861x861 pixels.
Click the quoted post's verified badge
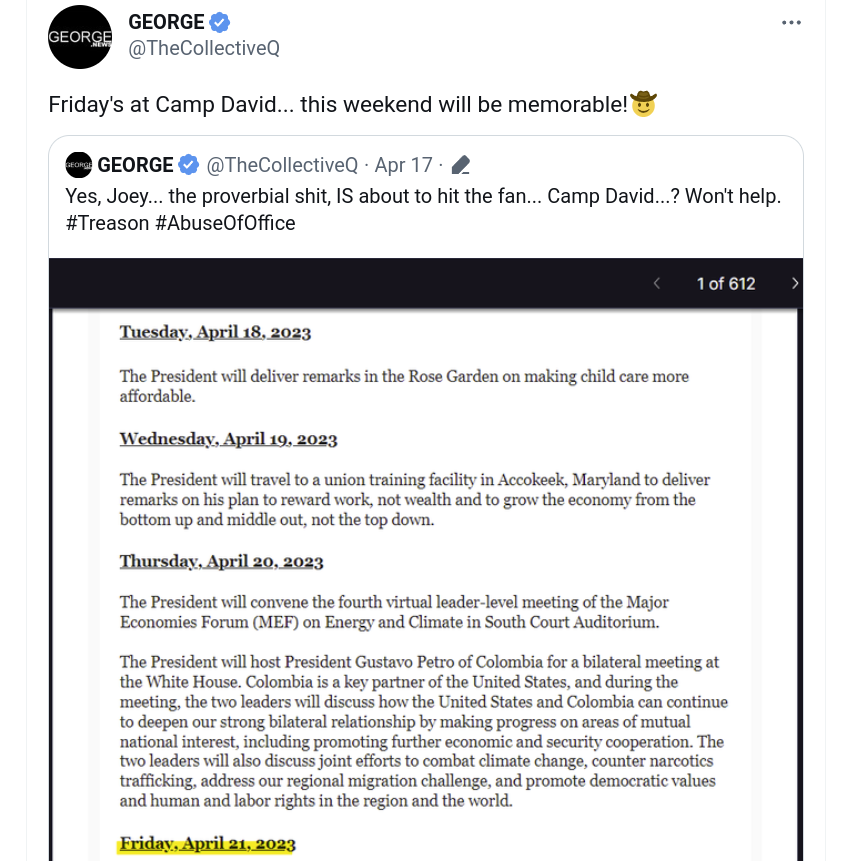pyautogui.click(x=188, y=165)
